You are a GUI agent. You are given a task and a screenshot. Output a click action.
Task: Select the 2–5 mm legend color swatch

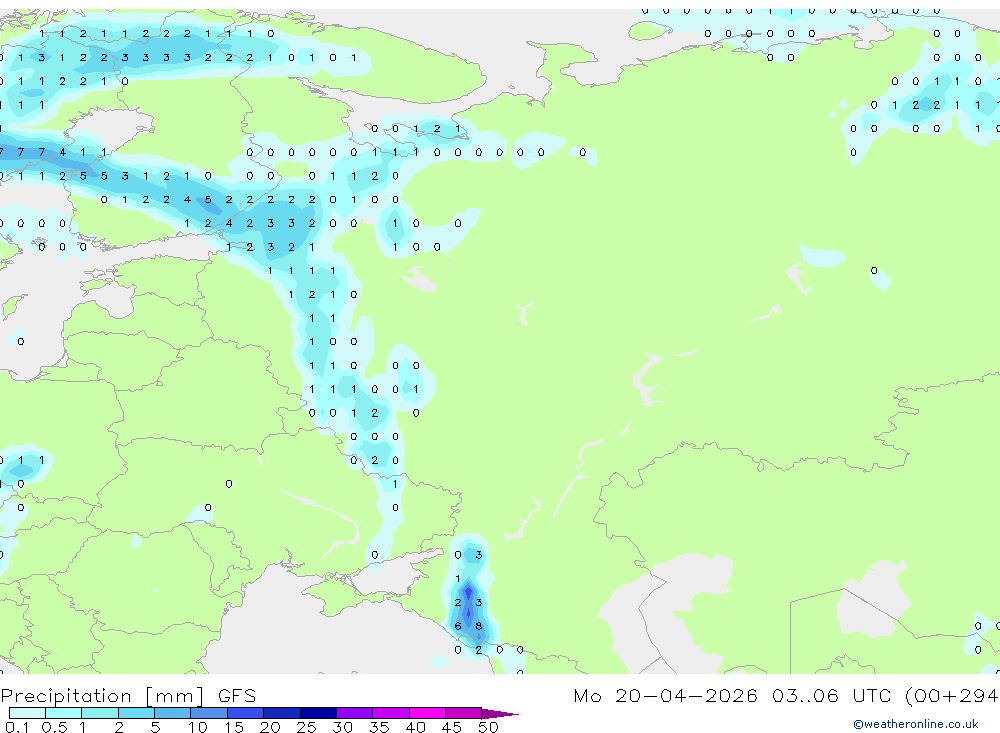tap(136, 713)
